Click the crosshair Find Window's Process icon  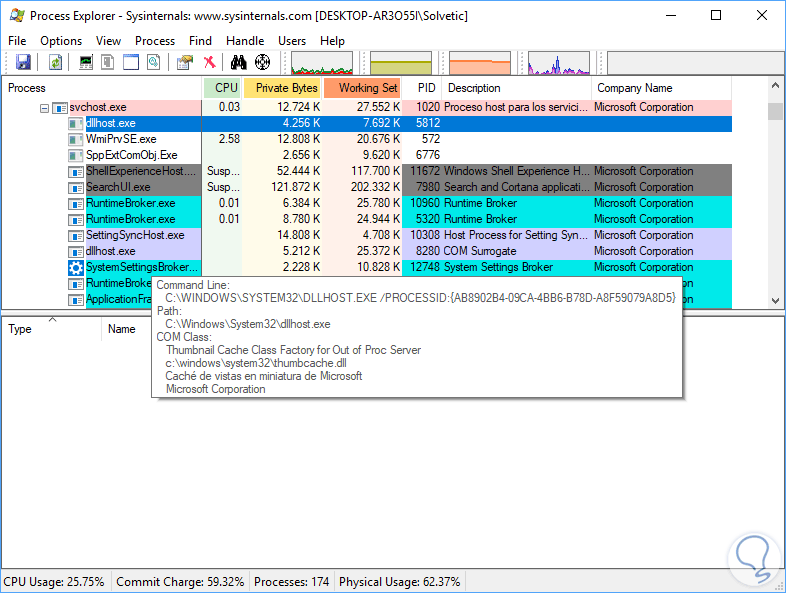(263, 63)
